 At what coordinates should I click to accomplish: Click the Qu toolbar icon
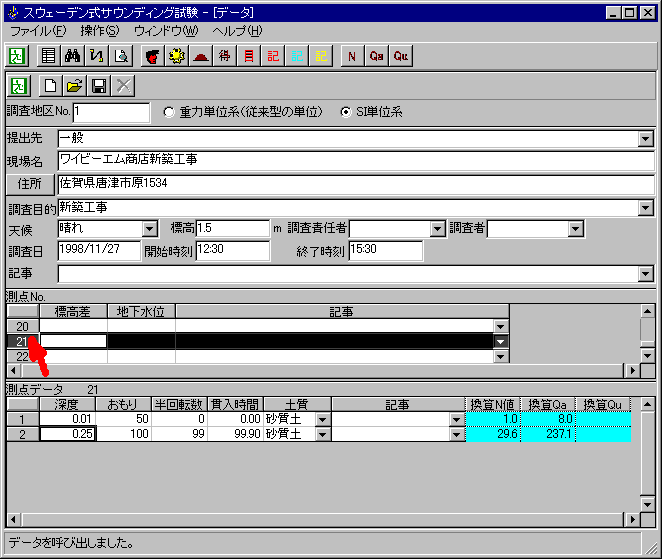tap(401, 56)
